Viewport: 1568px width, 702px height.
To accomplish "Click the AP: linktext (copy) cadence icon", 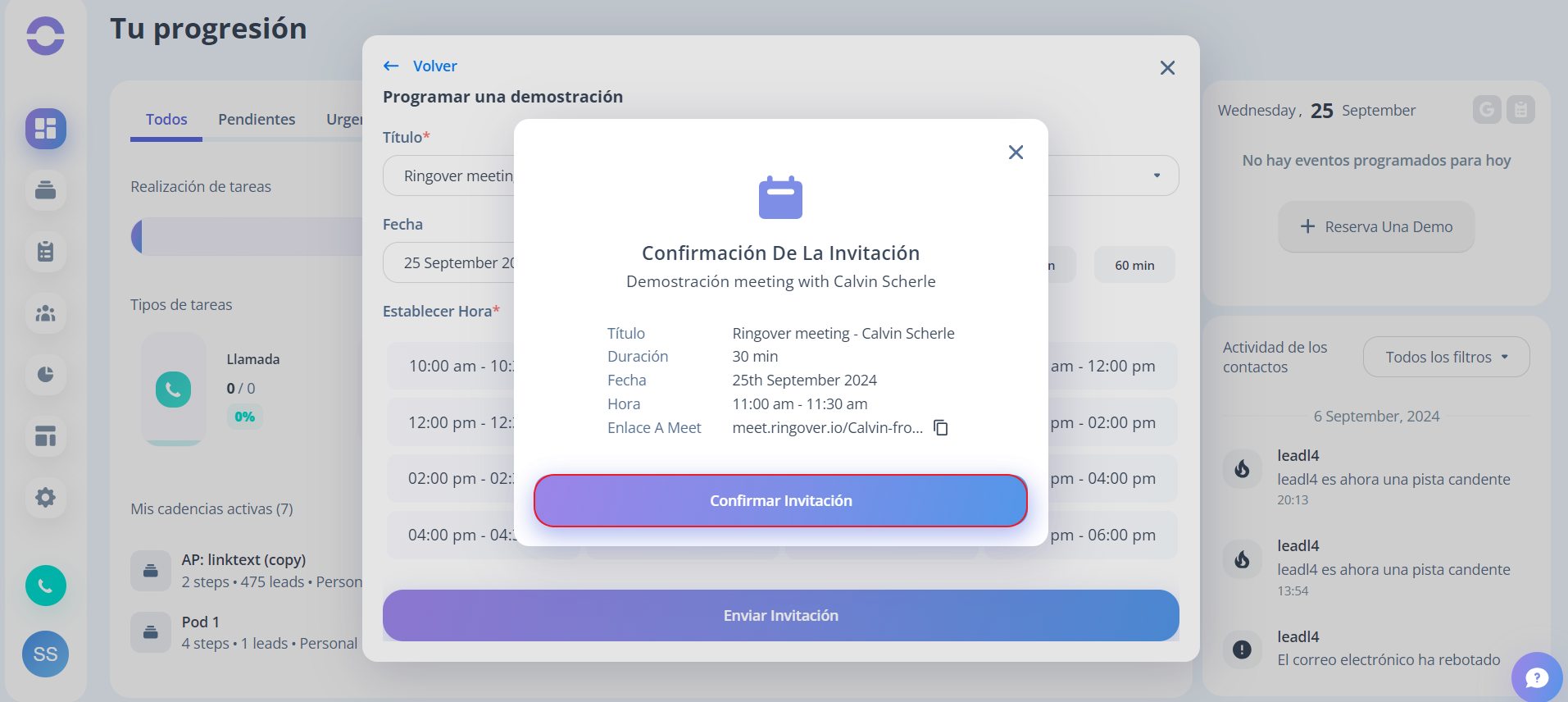I will click(x=151, y=571).
